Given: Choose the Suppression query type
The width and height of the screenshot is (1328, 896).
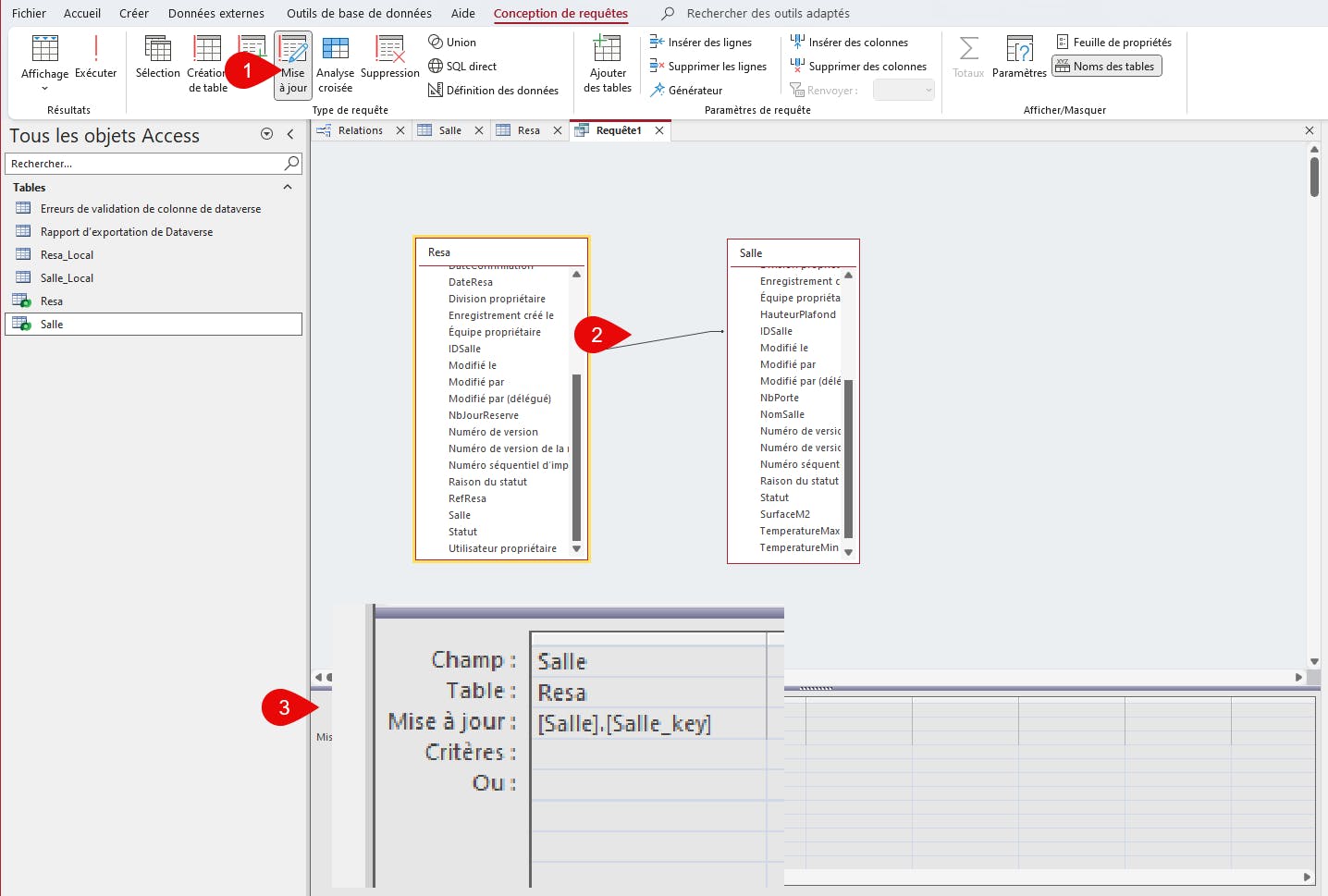Looking at the screenshot, I should click(389, 57).
